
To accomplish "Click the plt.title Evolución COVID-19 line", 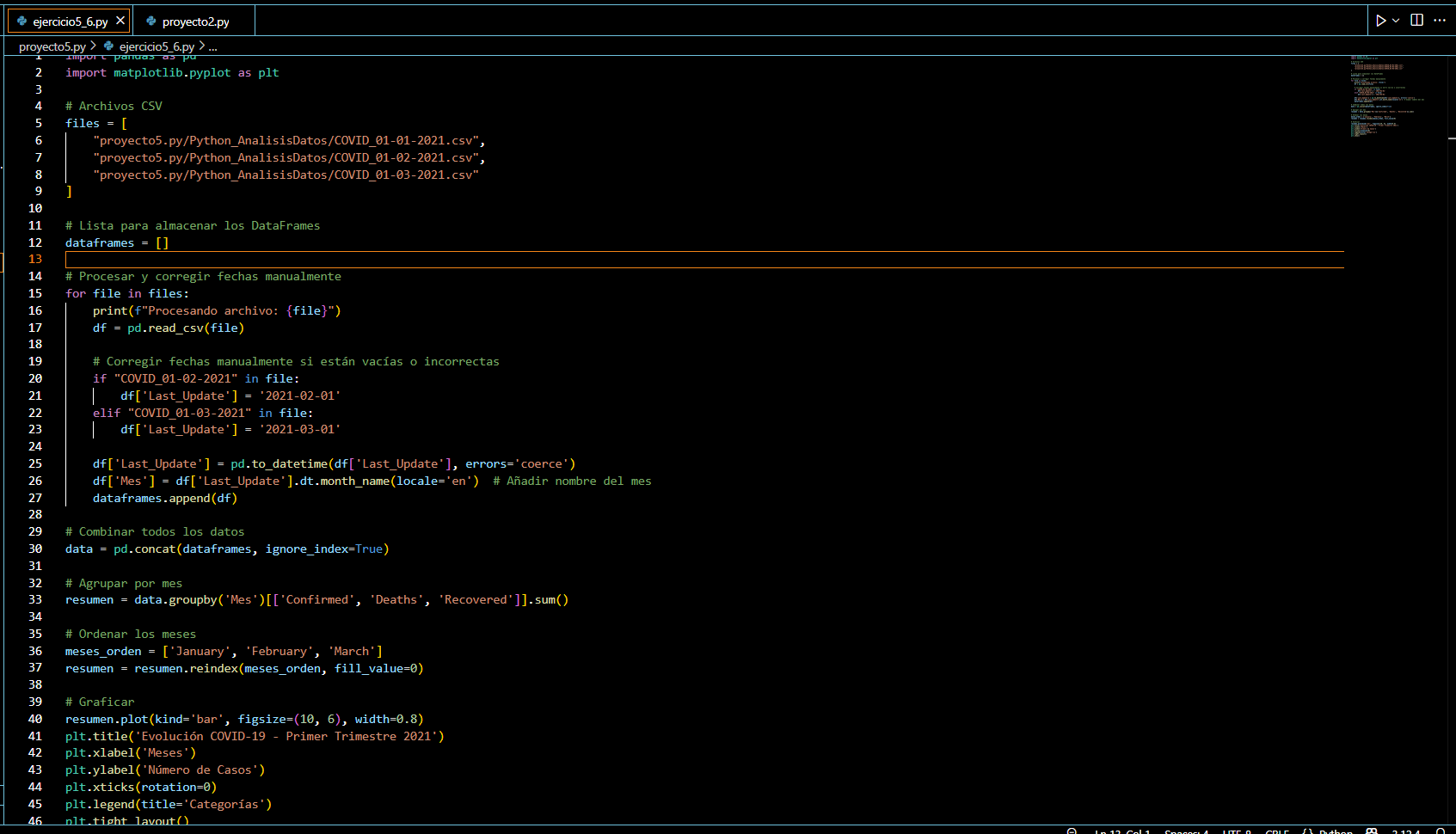I will point(255,736).
